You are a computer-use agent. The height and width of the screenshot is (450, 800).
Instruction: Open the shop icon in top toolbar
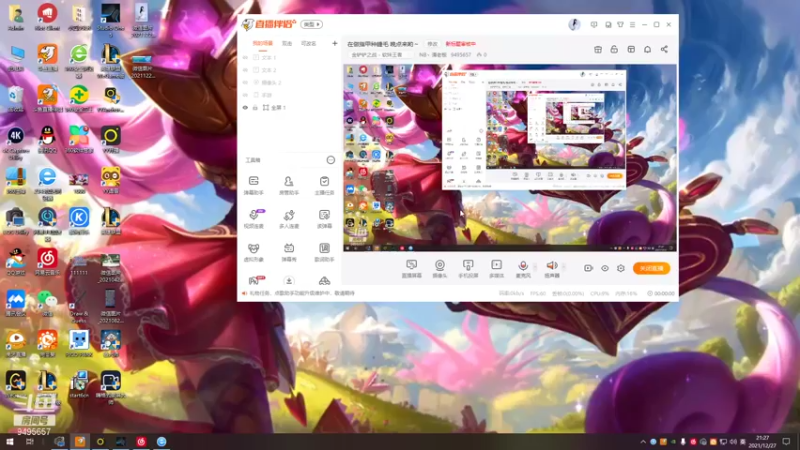click(598, 49)
